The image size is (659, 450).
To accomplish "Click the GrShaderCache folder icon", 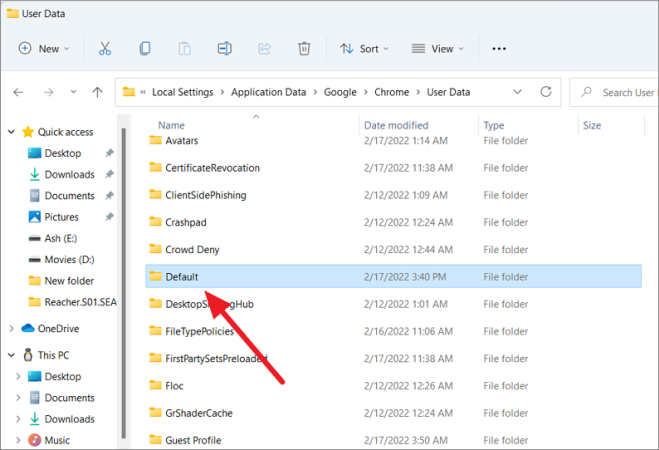I will click(x=156, y=412).
